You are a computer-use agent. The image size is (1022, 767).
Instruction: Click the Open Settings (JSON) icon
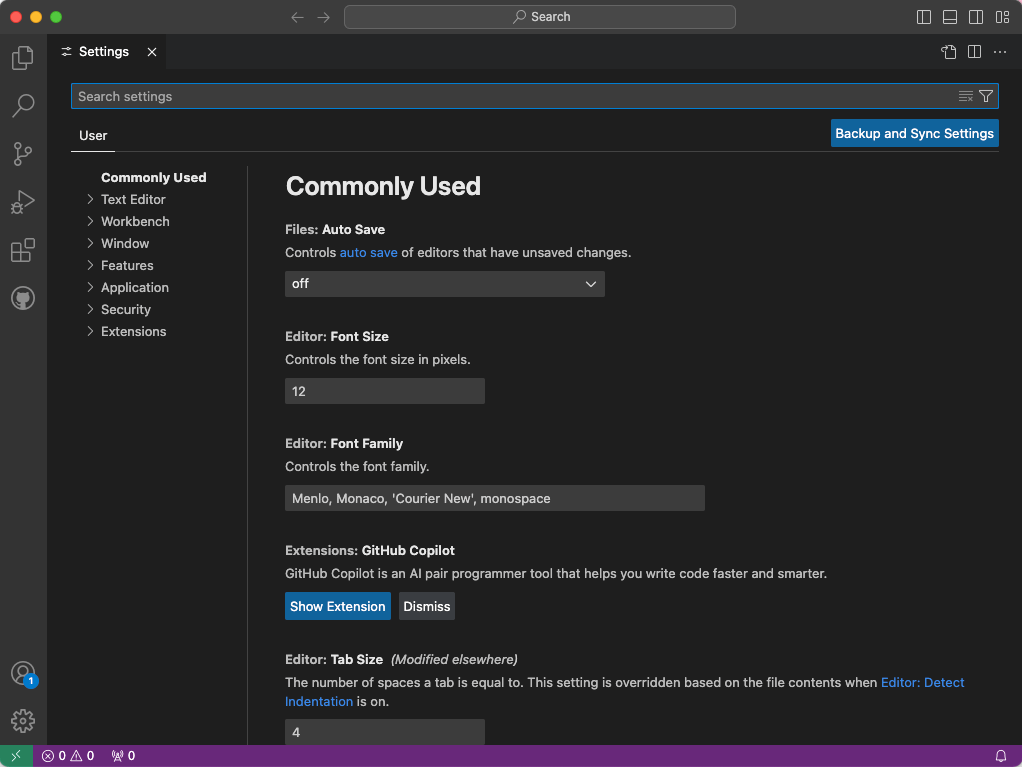(x=948, y=52)
